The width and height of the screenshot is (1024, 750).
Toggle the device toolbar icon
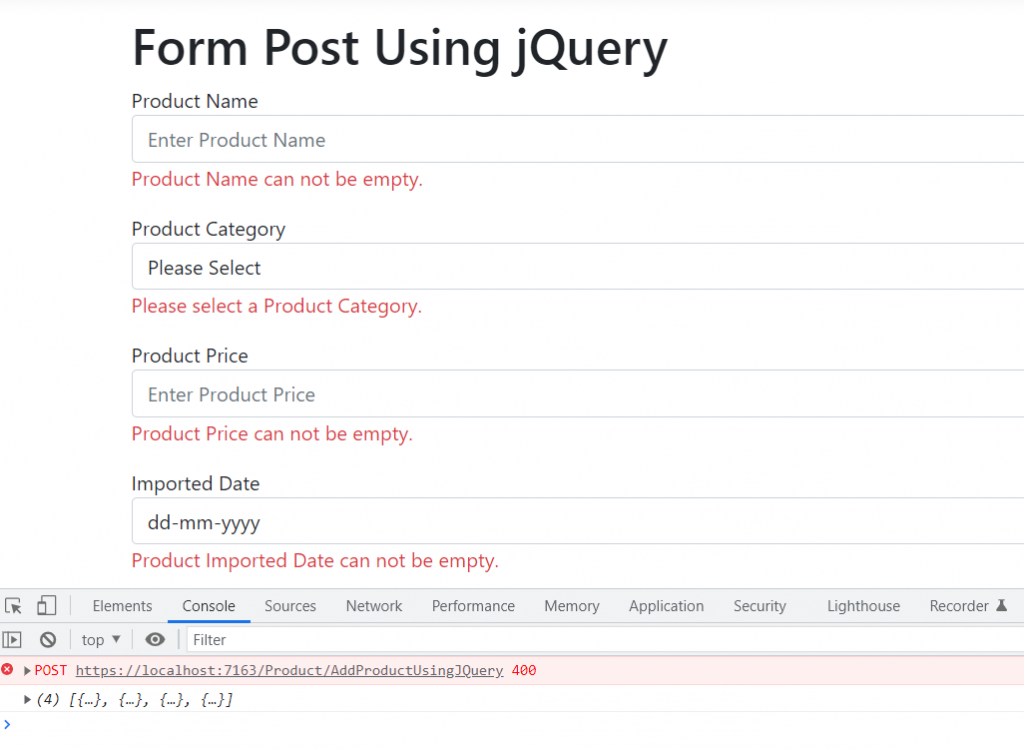tap(46, 606)
